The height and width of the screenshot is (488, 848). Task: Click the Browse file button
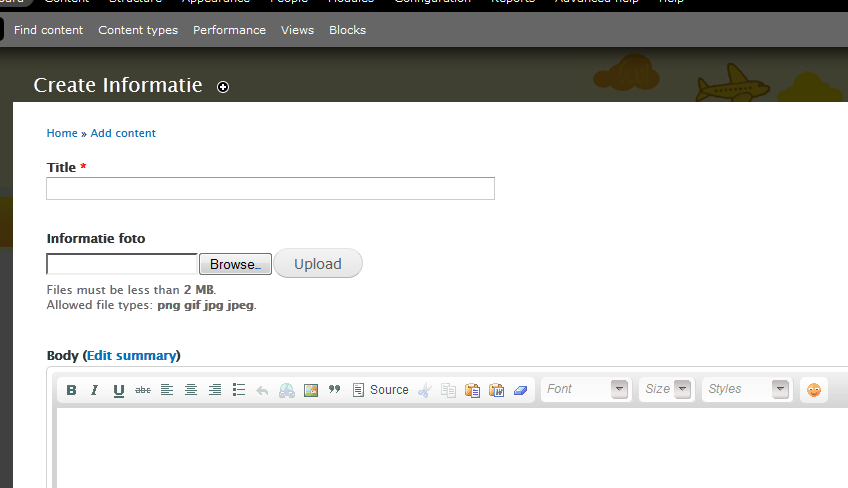pyautogui.click(x=235, y=264)
